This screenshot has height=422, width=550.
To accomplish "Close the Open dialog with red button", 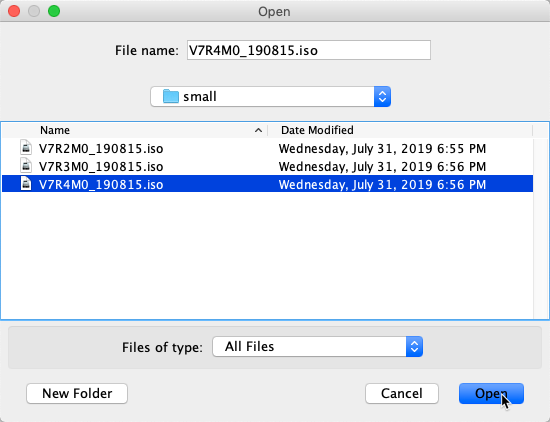I will (14, 11).
